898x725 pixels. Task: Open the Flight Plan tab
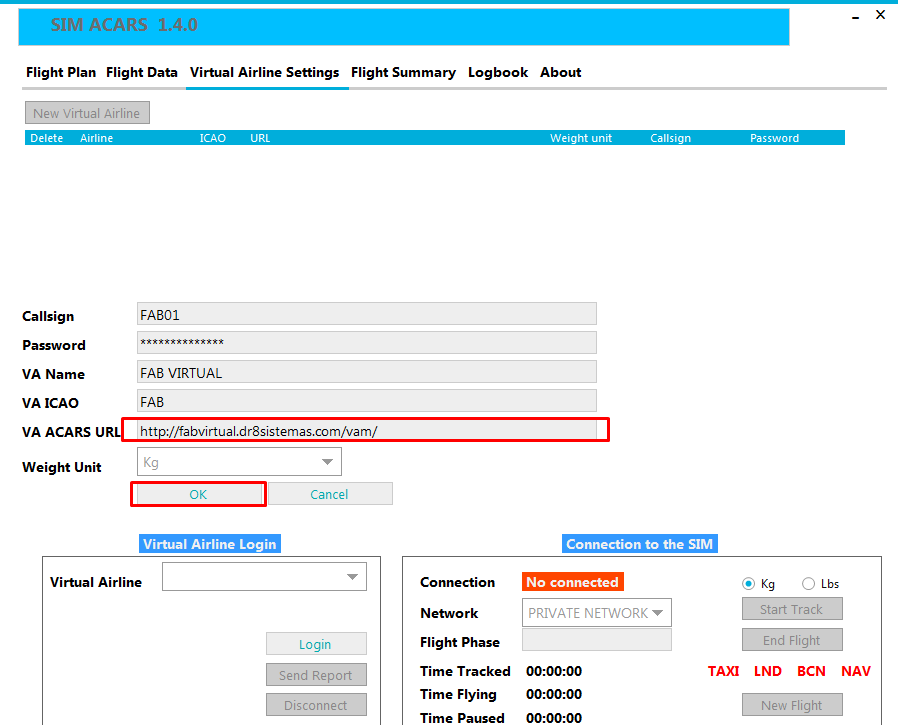pyautogui.click(x=61, y=72)
